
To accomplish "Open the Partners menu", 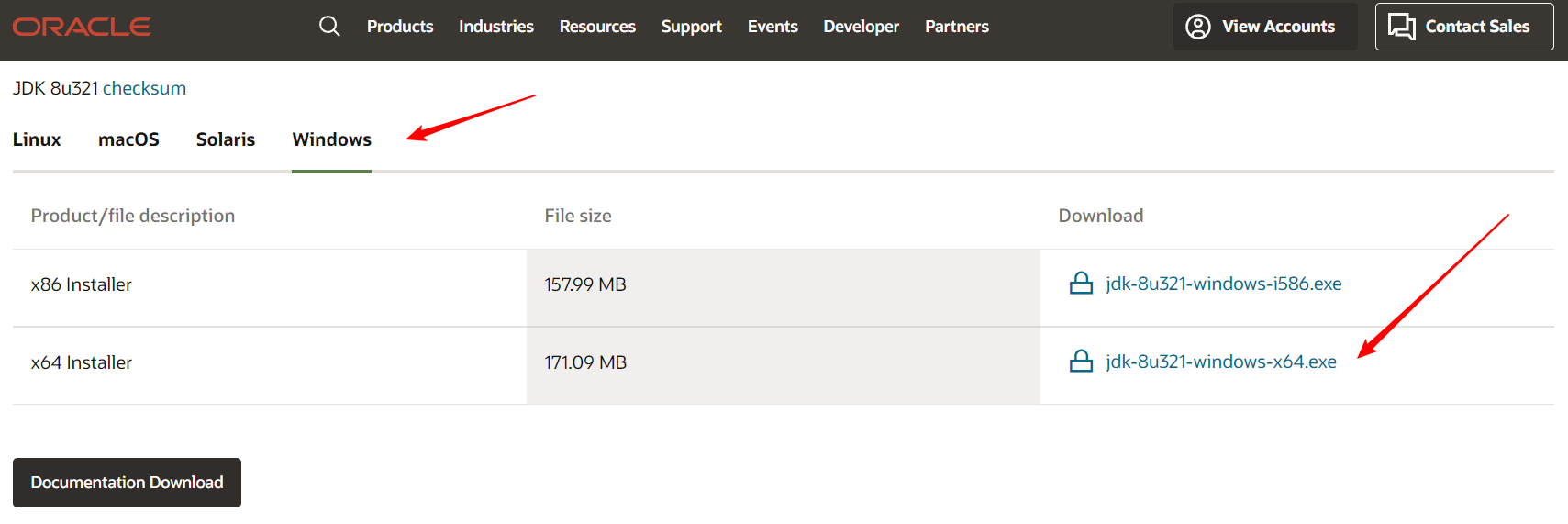I will tap(956, 27).
